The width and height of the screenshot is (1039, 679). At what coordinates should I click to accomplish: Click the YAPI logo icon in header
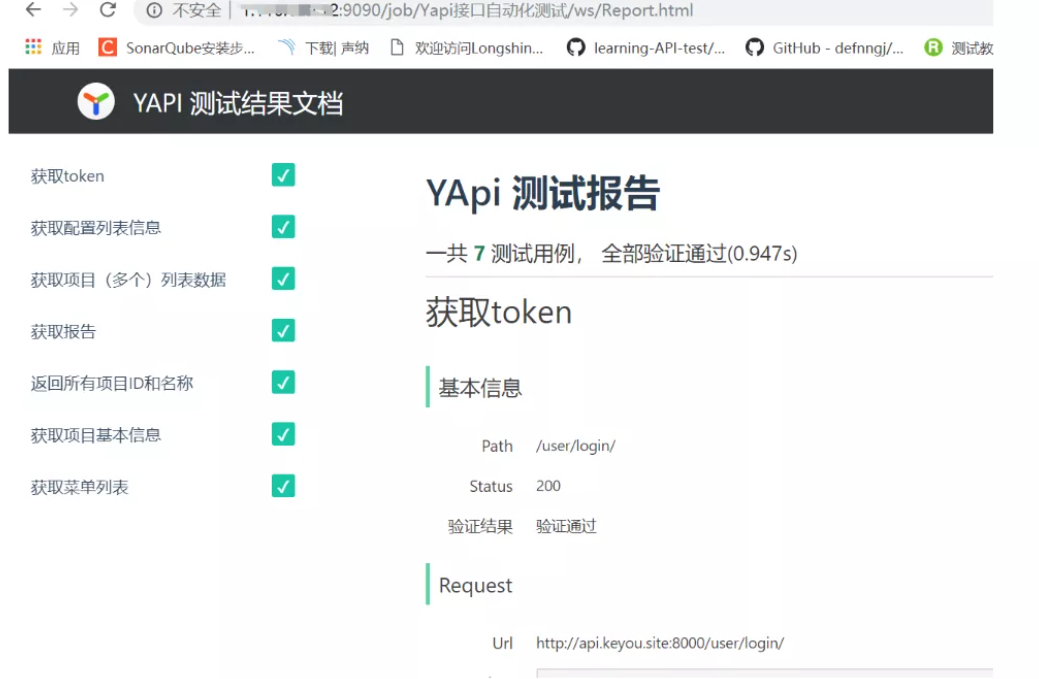pyautogui.click(x=96, y=102)
